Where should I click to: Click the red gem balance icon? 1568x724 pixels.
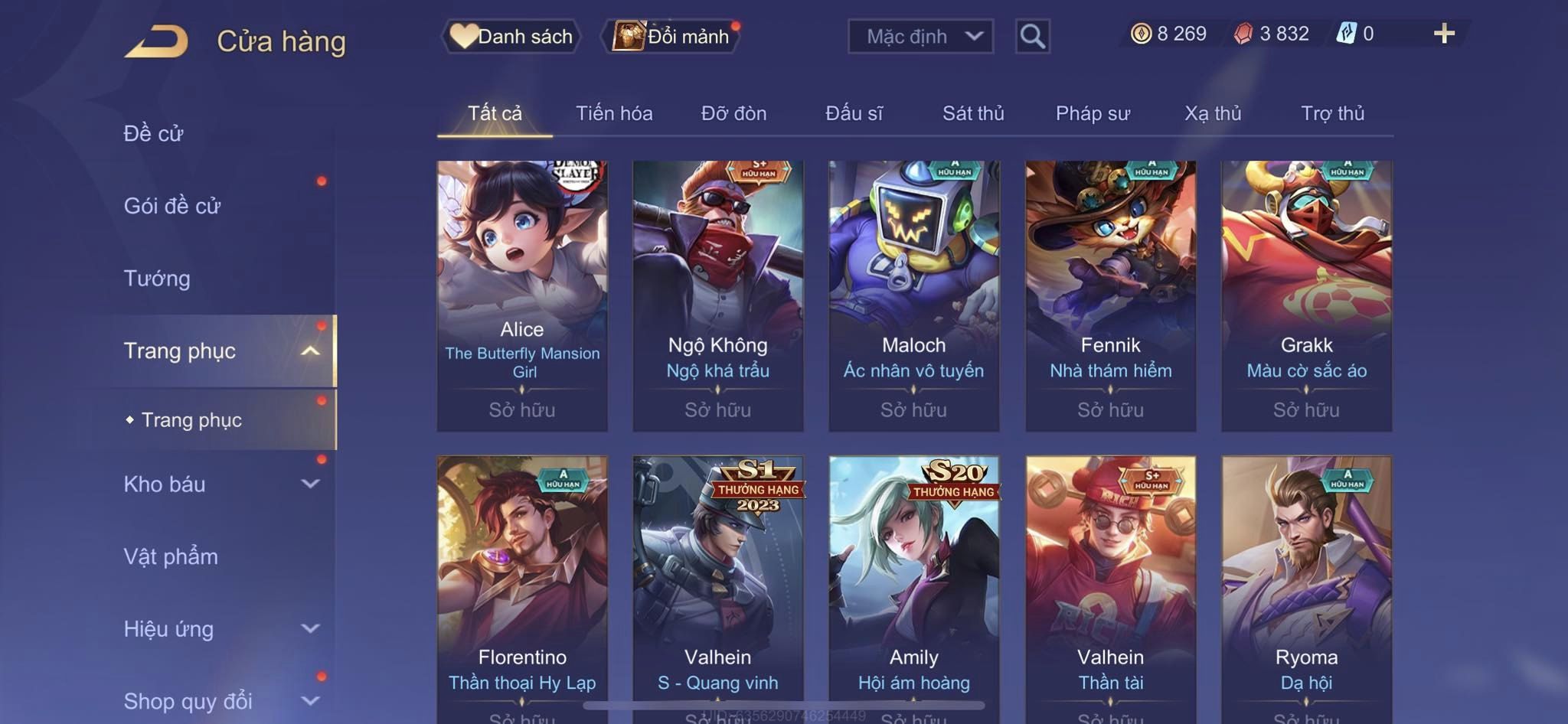[1243, 34]
